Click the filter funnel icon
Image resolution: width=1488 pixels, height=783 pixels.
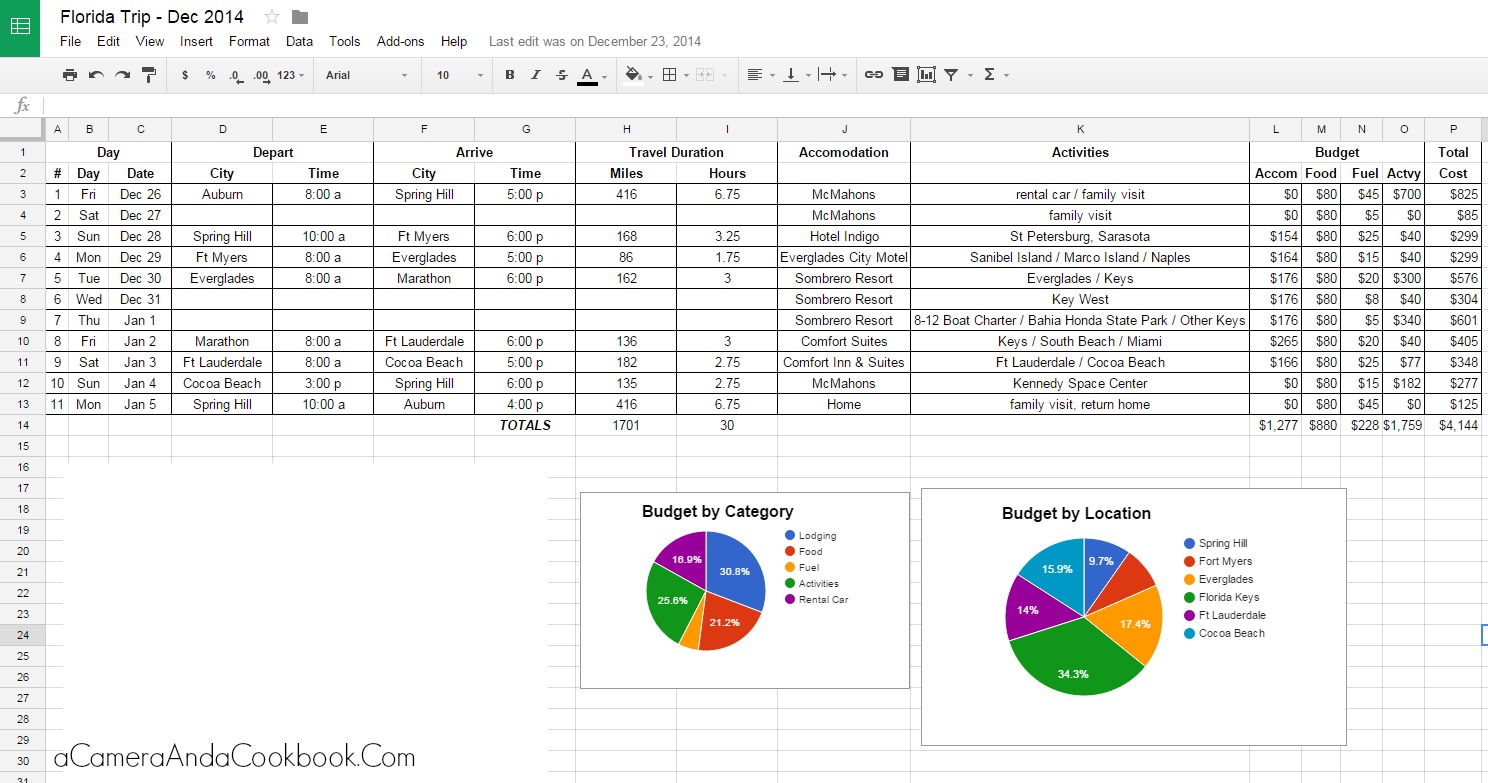[951, 75]
